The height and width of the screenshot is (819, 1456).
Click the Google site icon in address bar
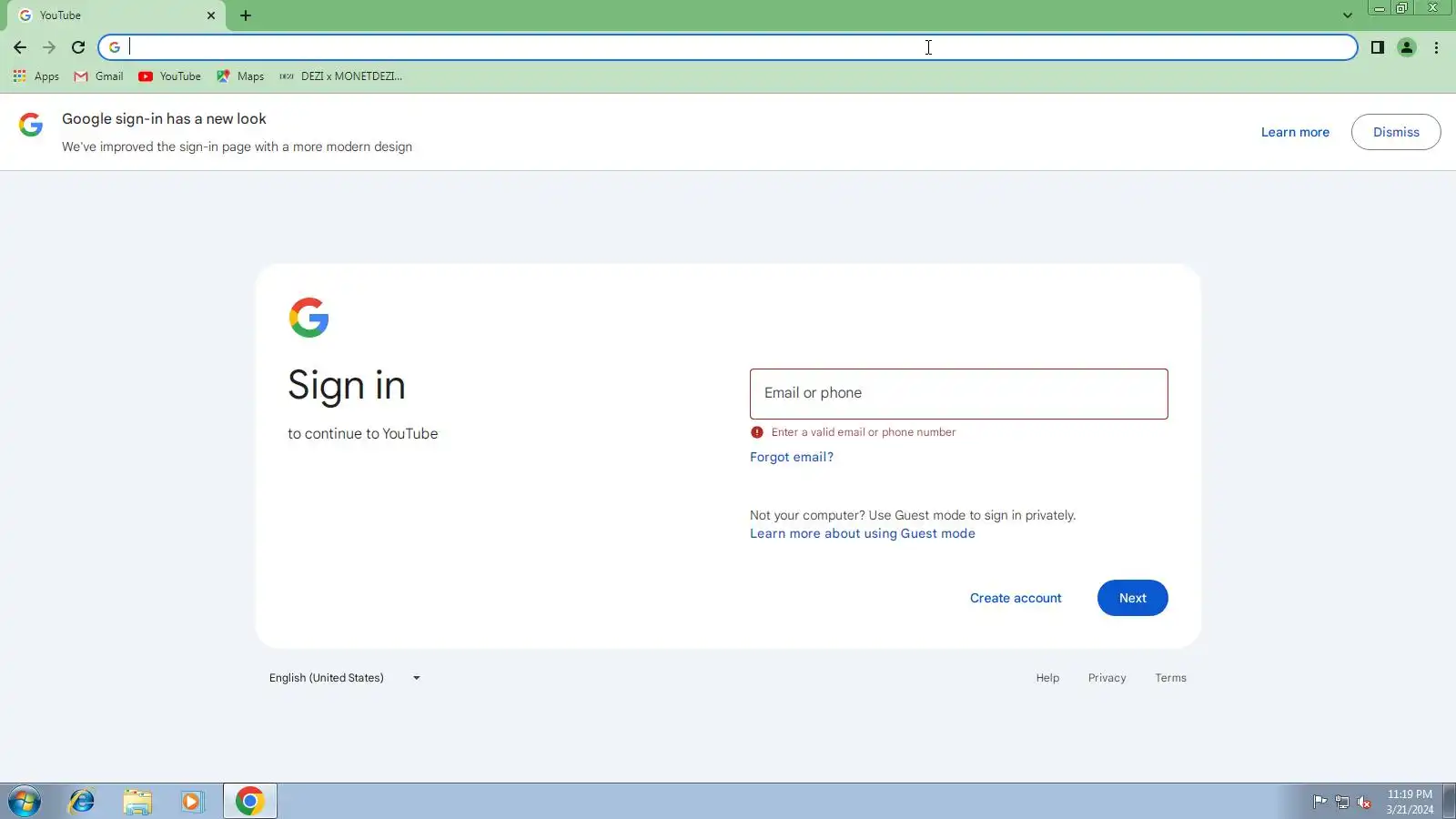point(115,47)
